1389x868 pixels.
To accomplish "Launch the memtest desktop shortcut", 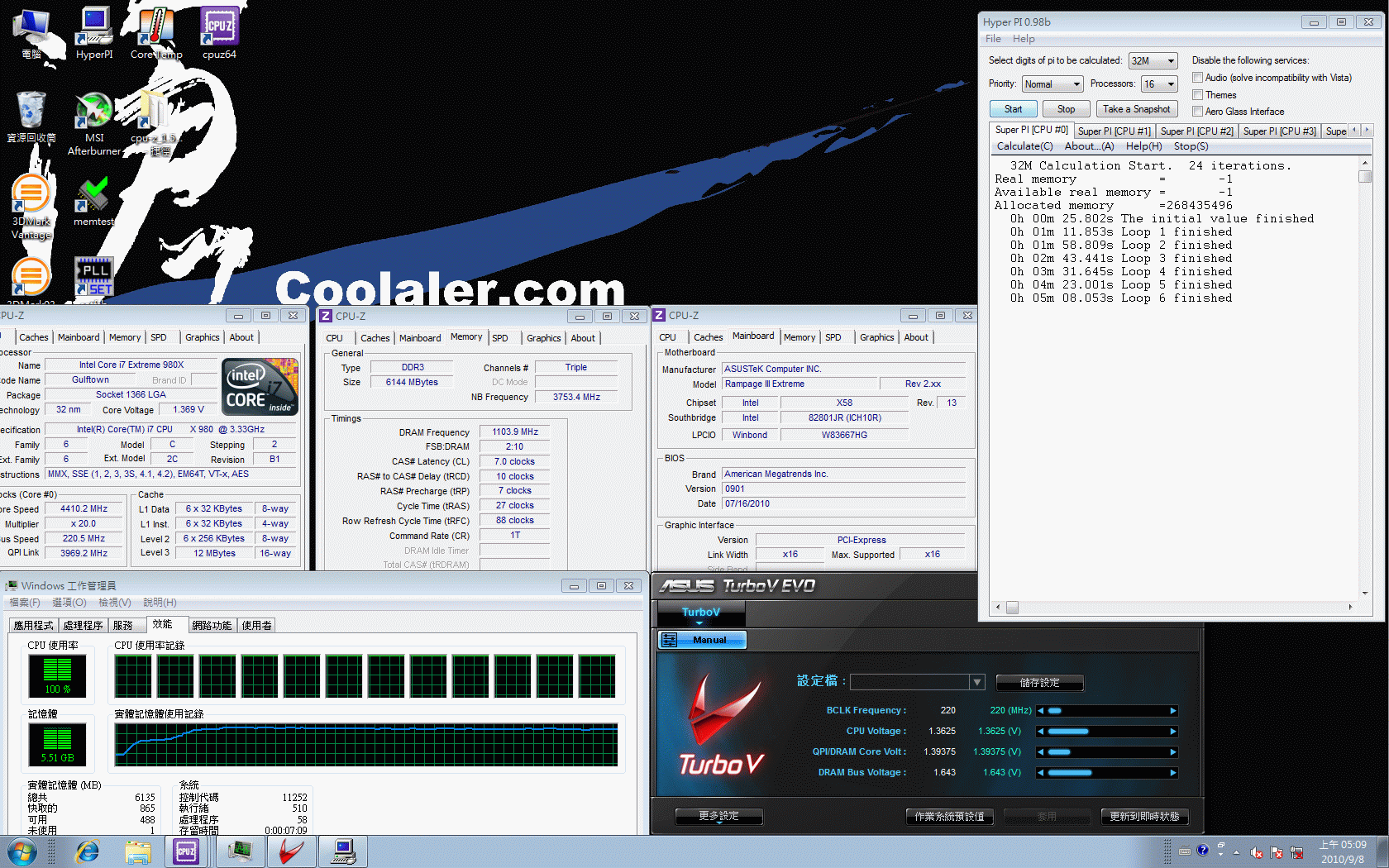I will [94, 200].
